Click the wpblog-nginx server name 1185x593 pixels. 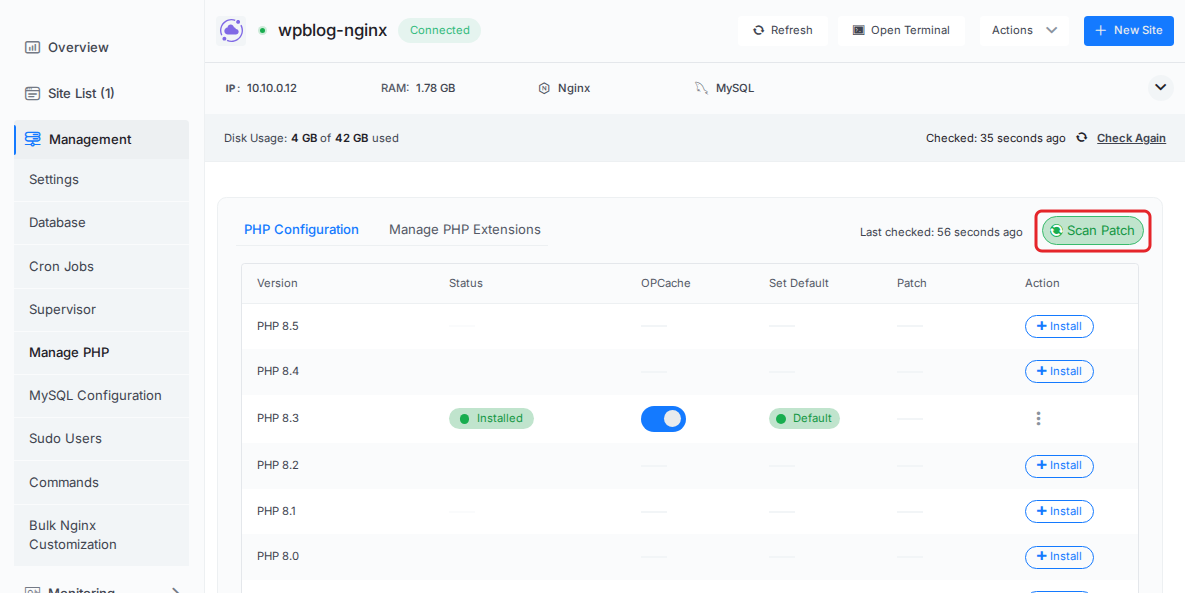(x=333, y=31)
